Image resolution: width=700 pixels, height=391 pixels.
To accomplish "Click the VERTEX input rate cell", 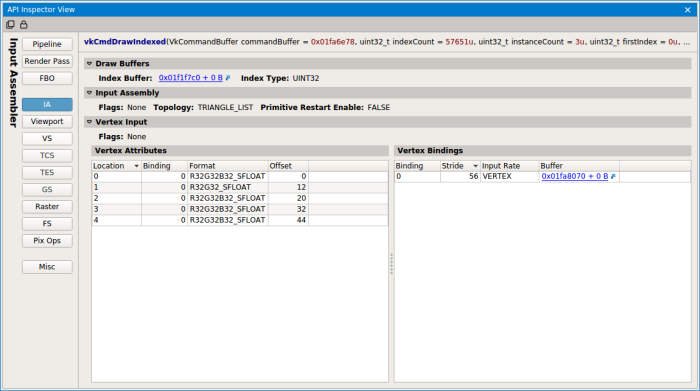I will 509,176.
